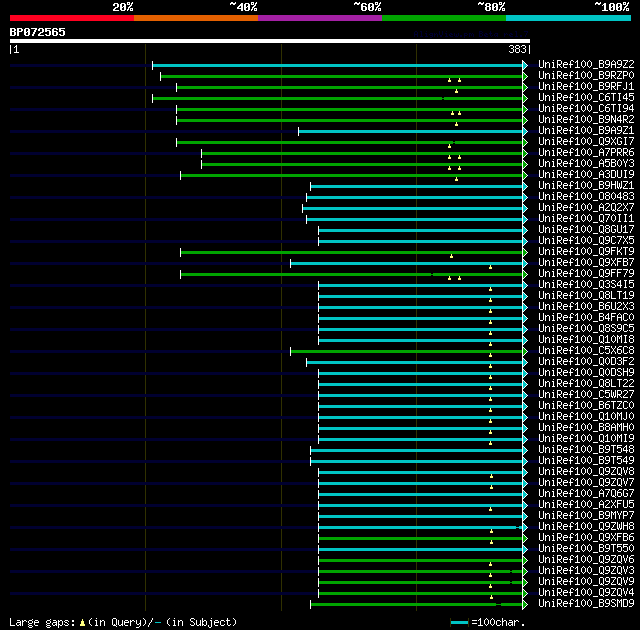Click the query end position 383
The height and width of the screenshot is (630, 640).
click(517, 49)
